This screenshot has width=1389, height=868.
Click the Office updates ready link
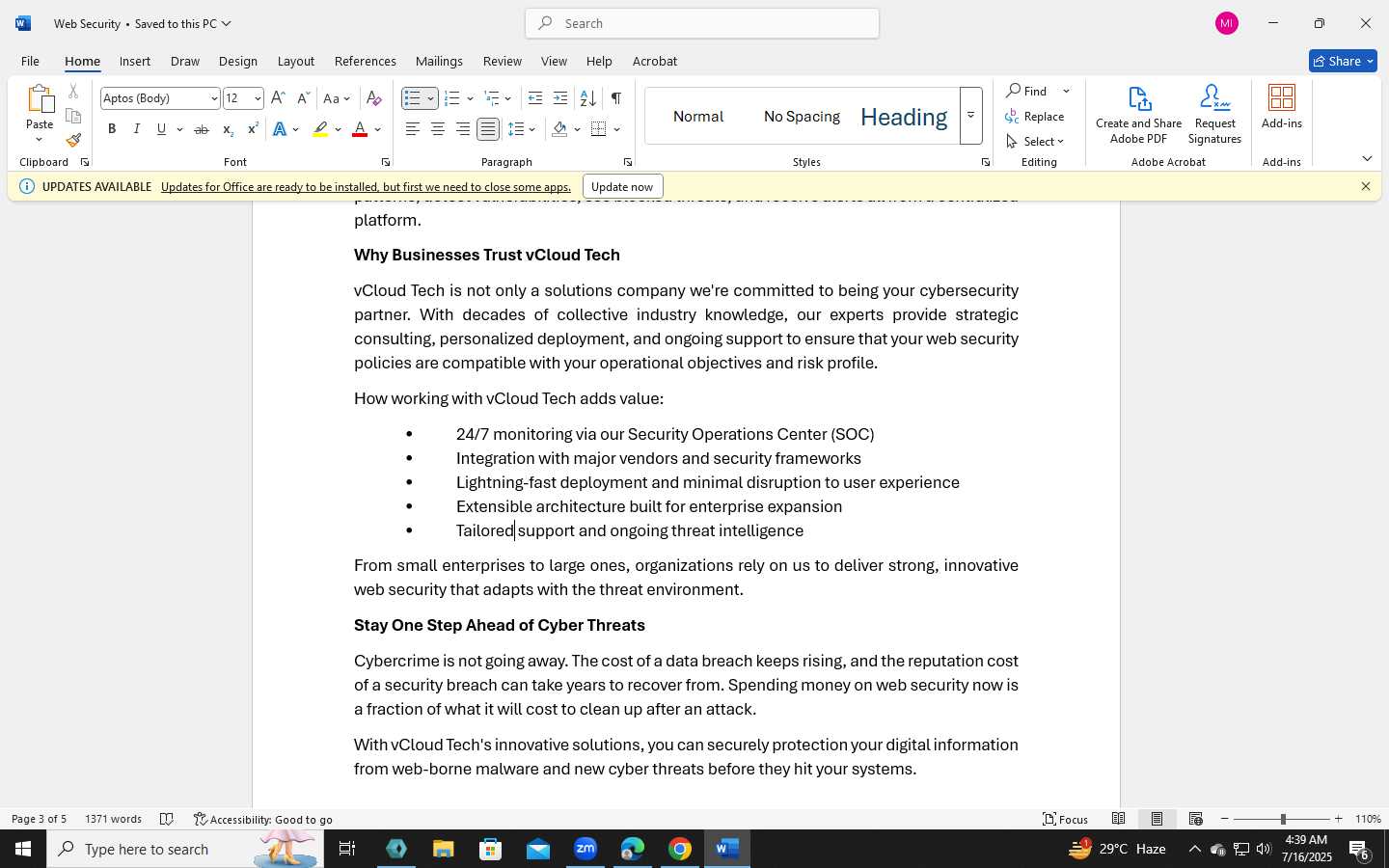366,186
